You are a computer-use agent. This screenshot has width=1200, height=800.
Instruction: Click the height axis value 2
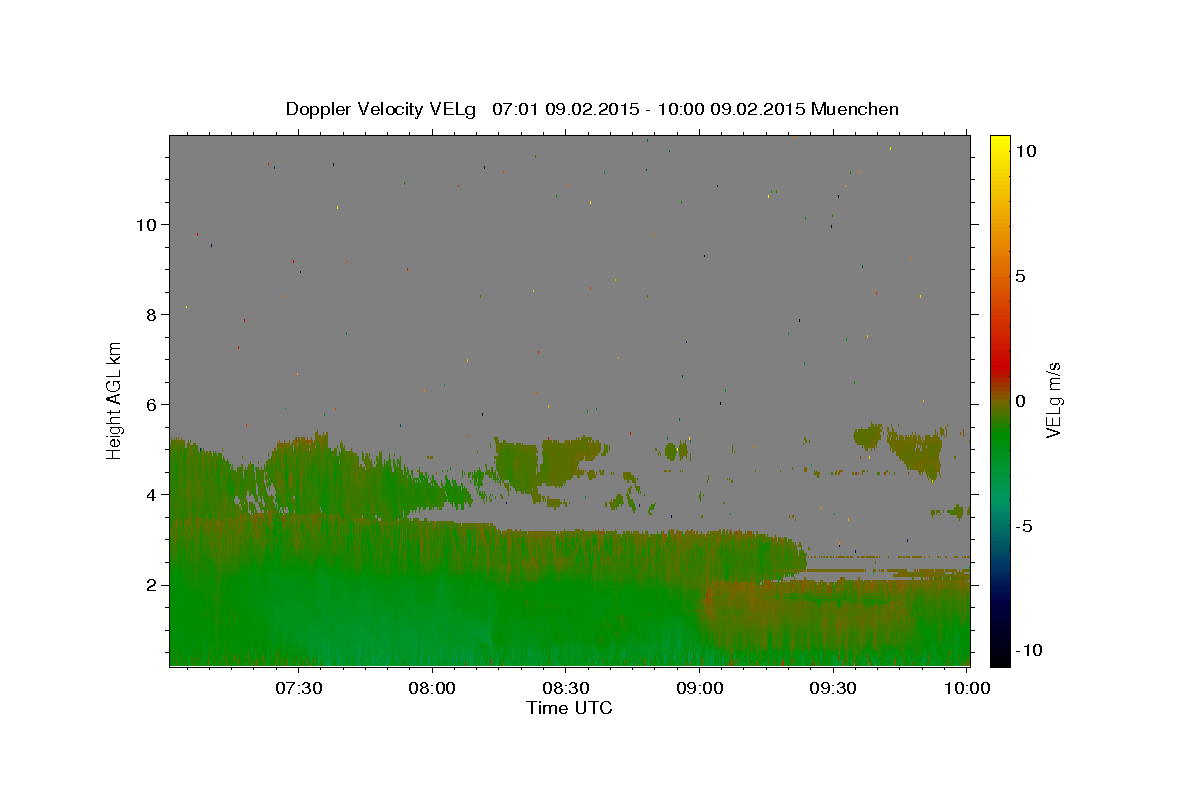point(152,584)
